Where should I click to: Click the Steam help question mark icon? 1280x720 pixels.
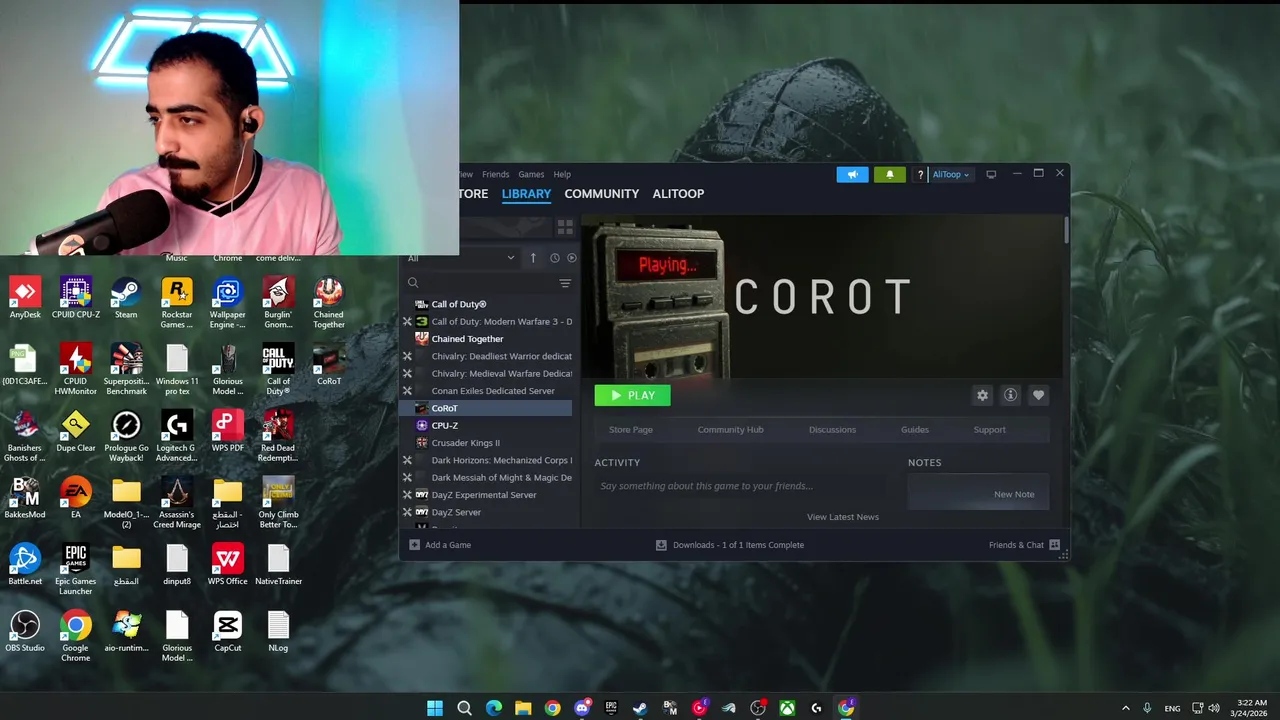[920, 175]
